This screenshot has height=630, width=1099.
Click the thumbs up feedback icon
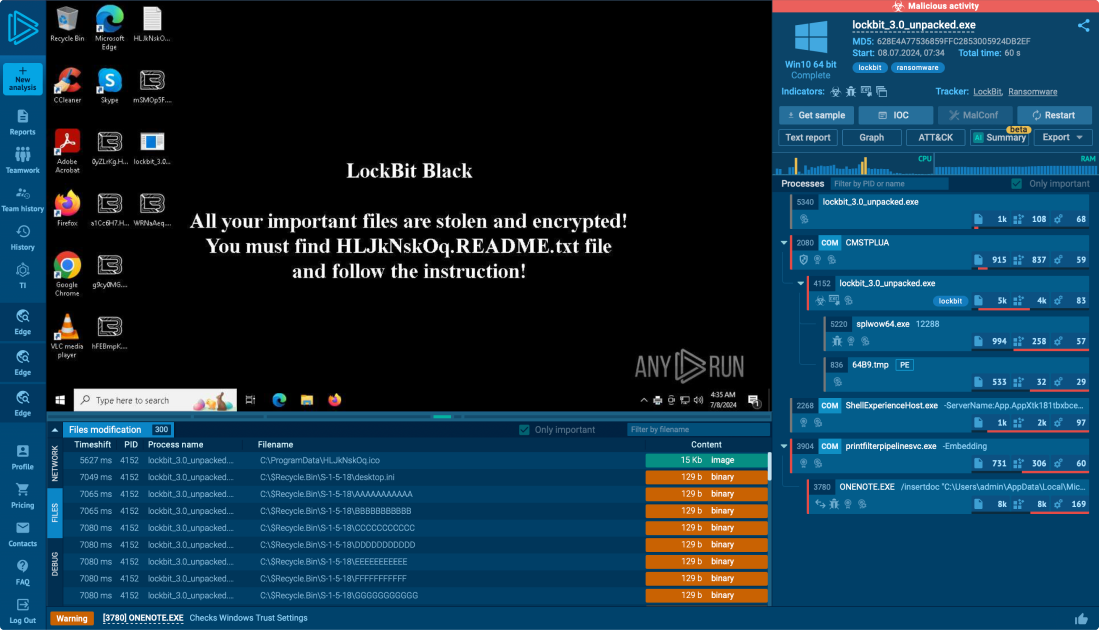(1081, 619)
